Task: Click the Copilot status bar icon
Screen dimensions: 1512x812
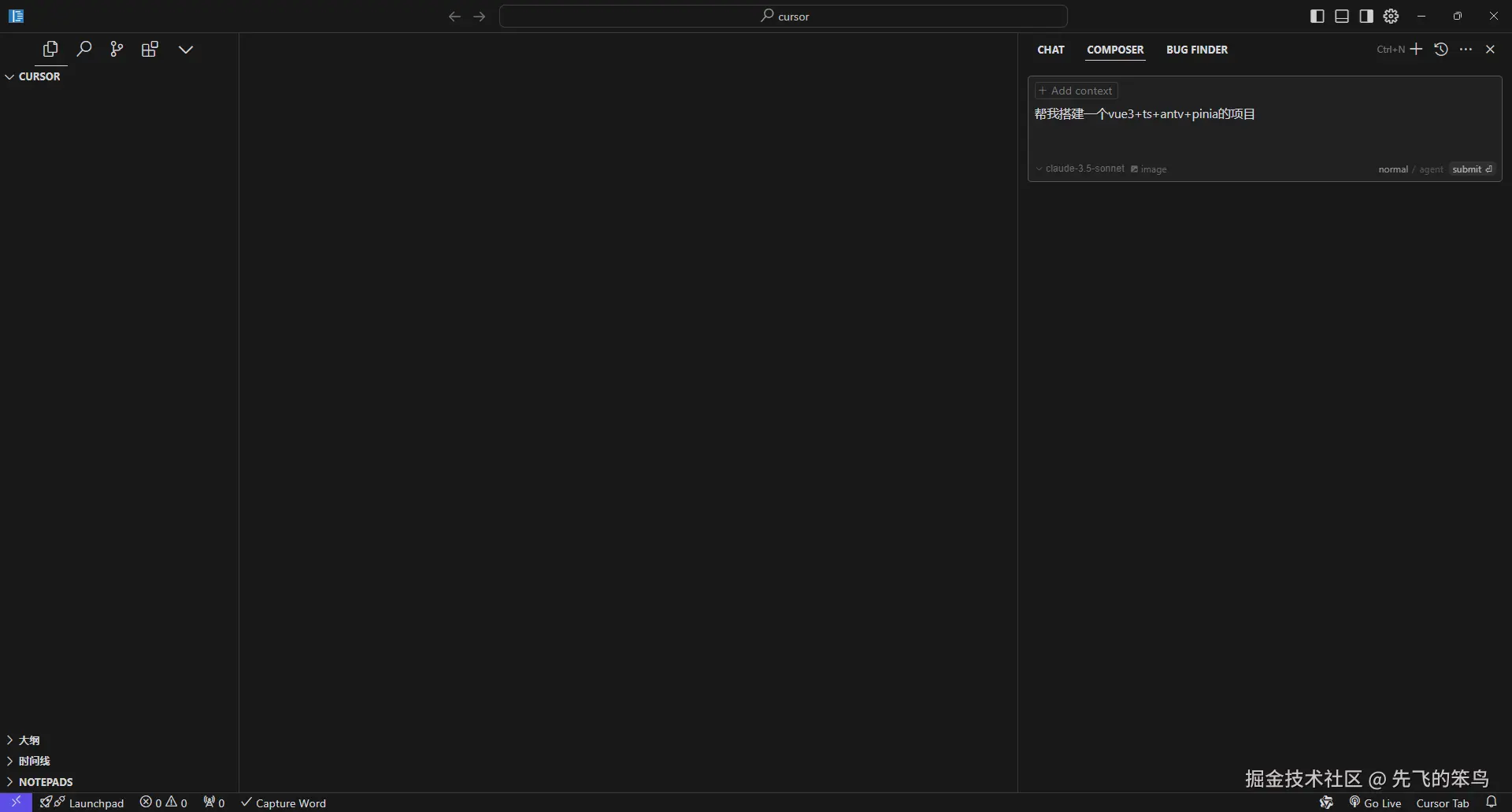Action: pyautogui.click(x=1326, y=803)
